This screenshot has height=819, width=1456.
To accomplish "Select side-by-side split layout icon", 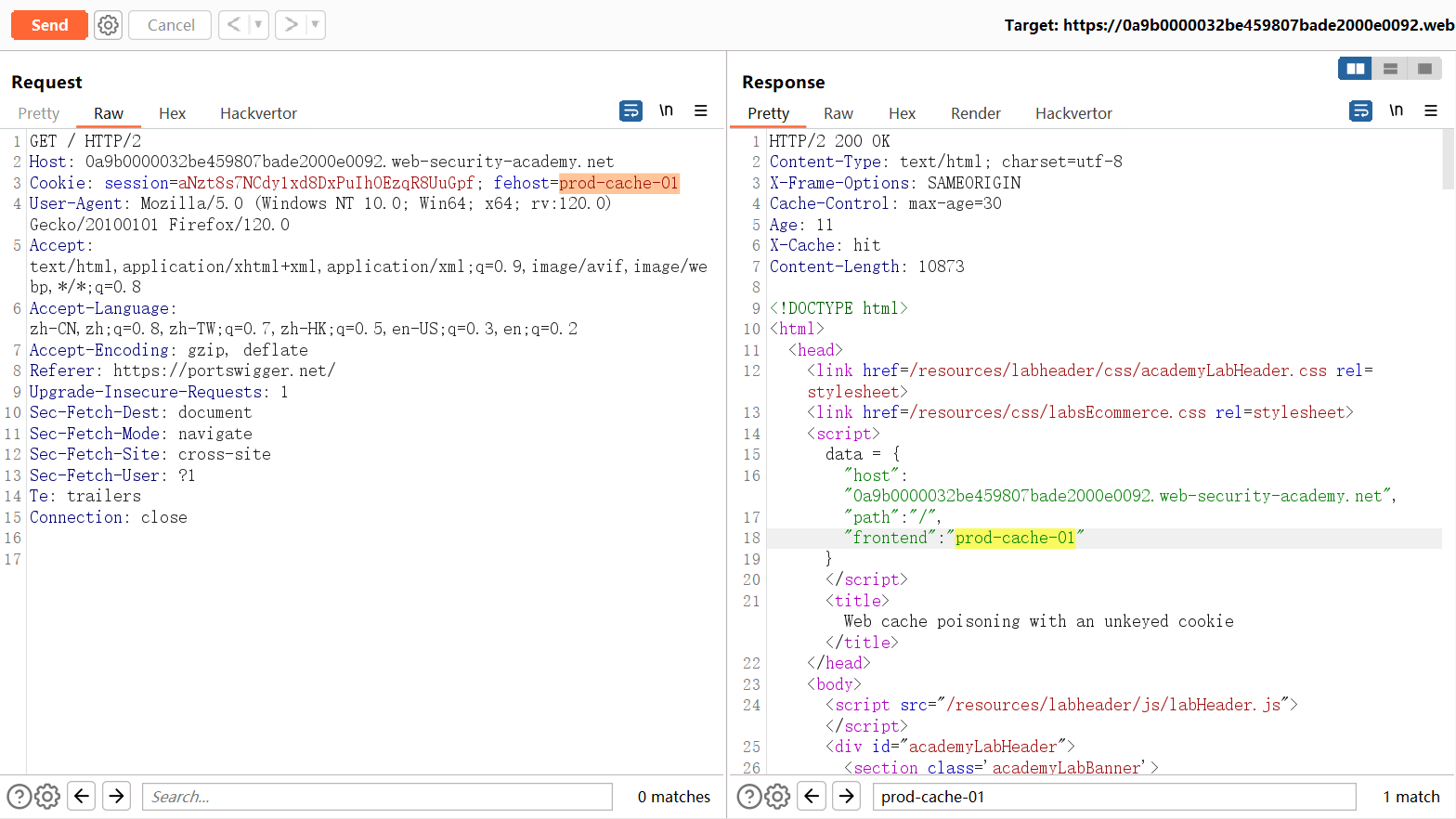I will [1356, 69].
